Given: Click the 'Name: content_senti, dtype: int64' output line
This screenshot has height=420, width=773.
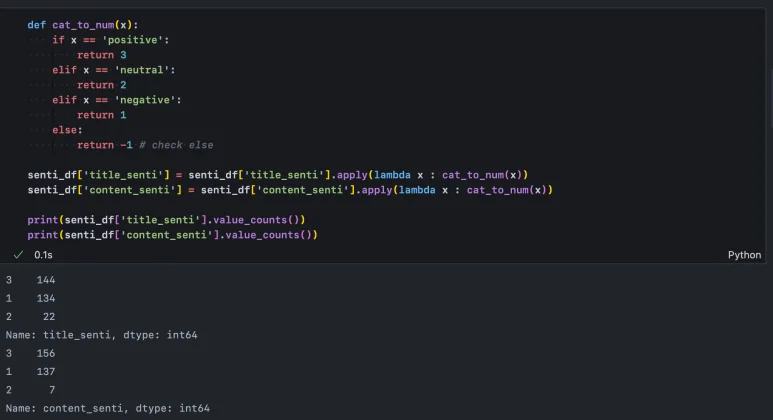Looking at the screenshot, I should pos(107,408).
